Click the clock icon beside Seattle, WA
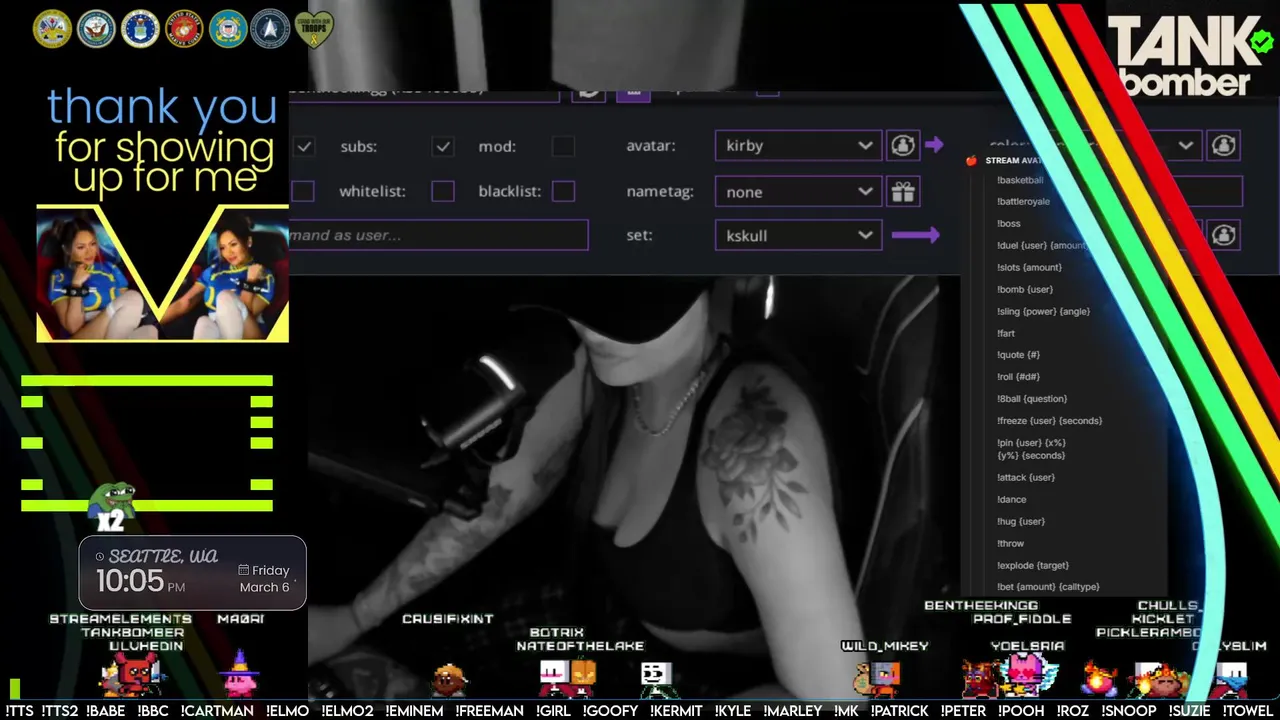Viewport: 1280px width, 720px height. (x=100, y=557)
